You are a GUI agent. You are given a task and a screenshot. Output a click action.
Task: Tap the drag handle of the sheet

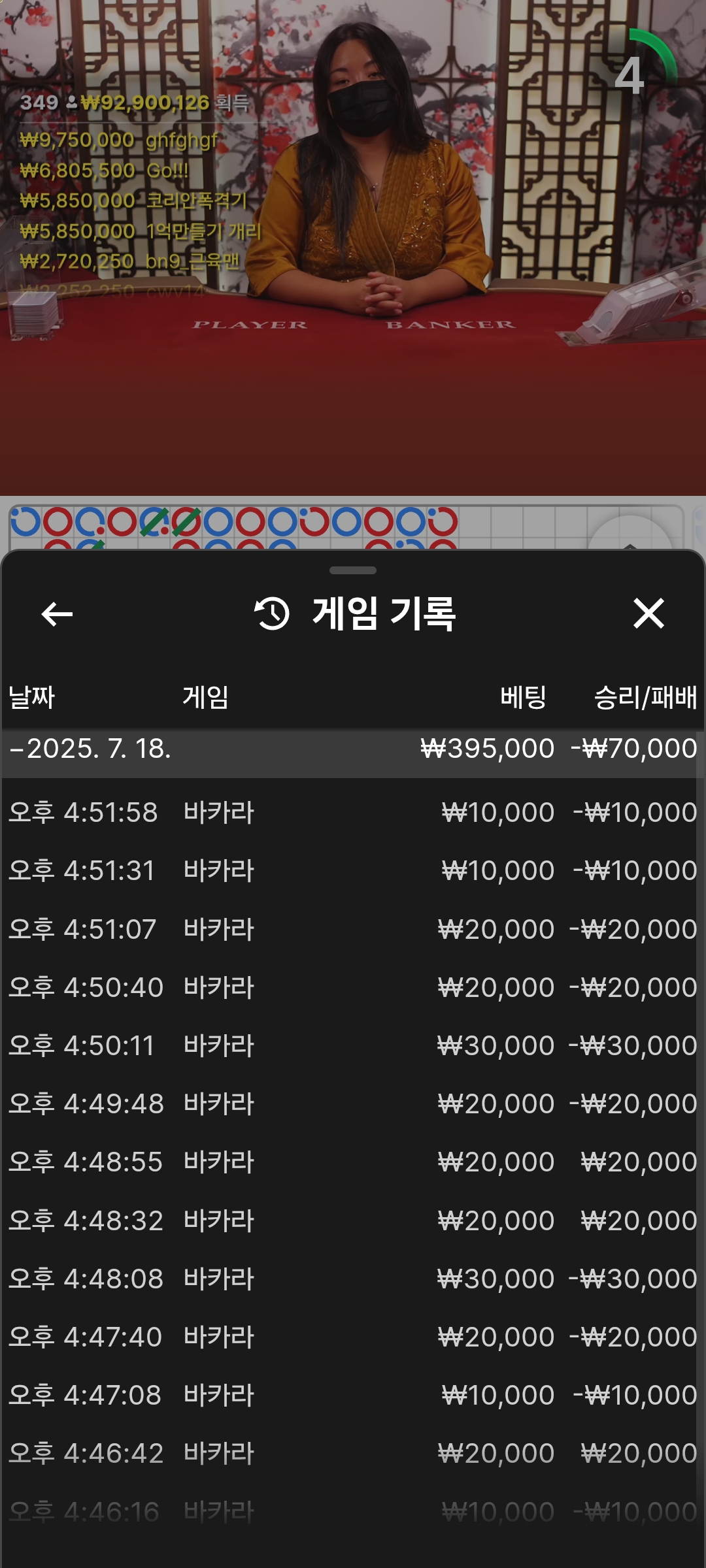(x=353, y=570)
